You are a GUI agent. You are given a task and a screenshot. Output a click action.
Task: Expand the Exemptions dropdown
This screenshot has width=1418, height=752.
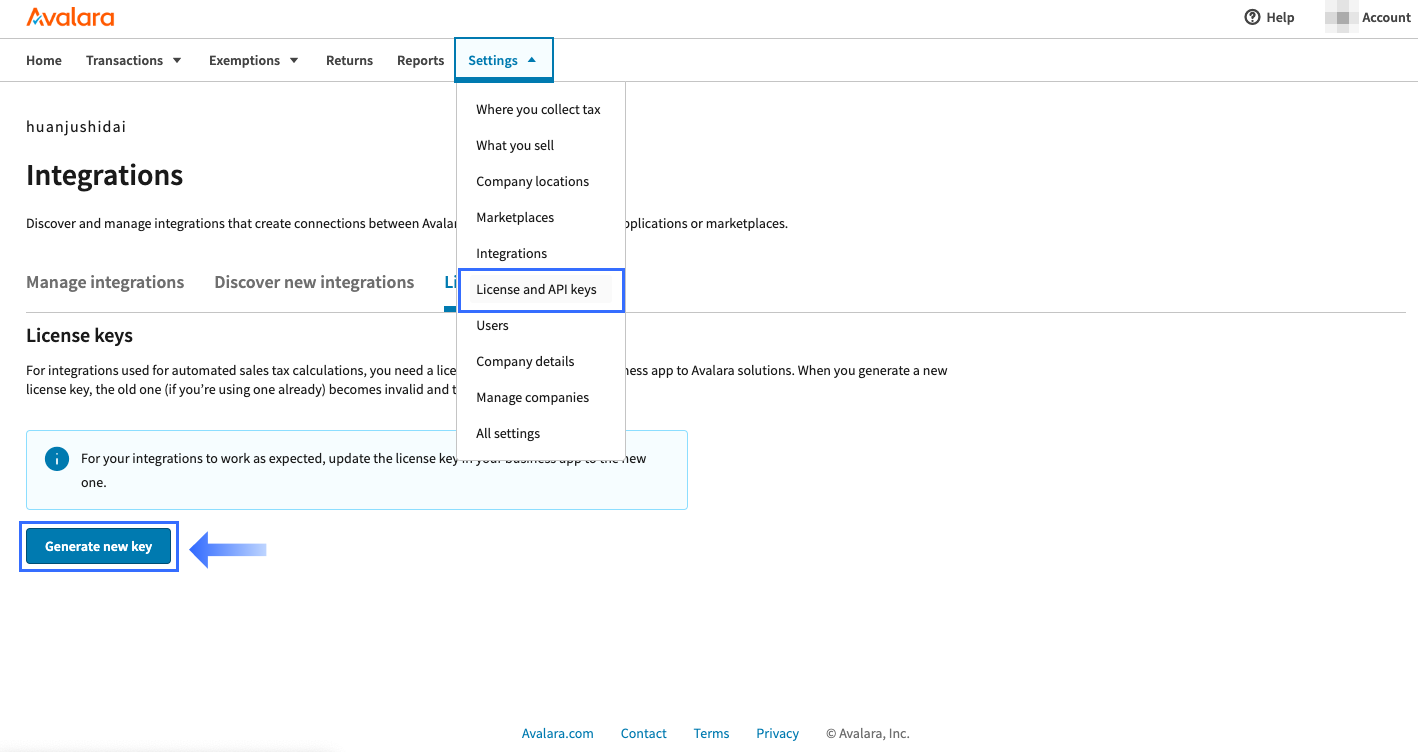tap(252, 60)
